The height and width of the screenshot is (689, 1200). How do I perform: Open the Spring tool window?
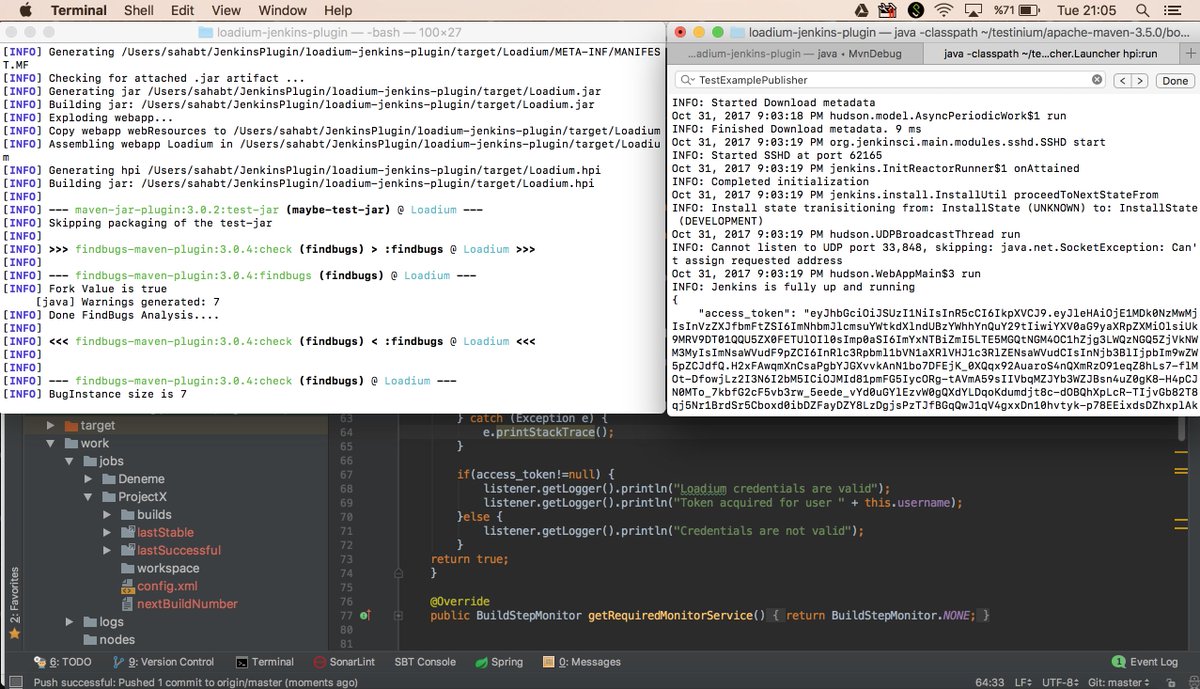[x=499, y=662]
